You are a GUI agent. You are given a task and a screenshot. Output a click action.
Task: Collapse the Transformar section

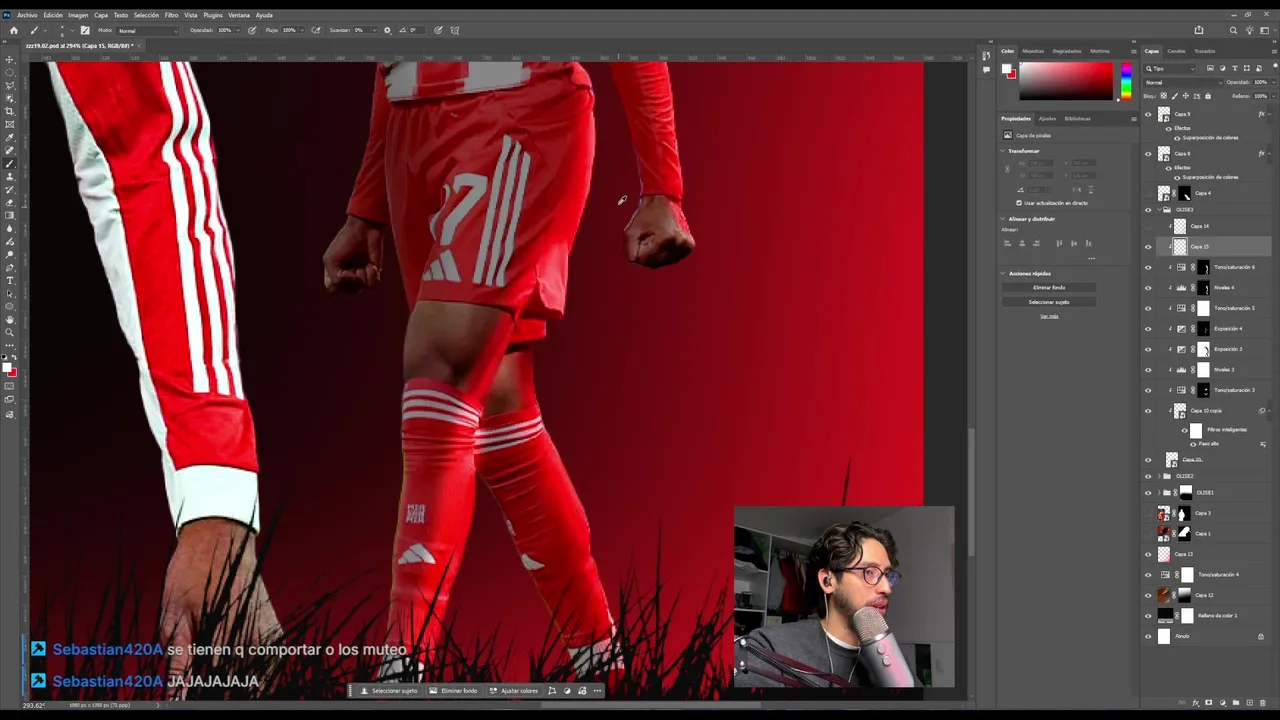coord(1002,150)
